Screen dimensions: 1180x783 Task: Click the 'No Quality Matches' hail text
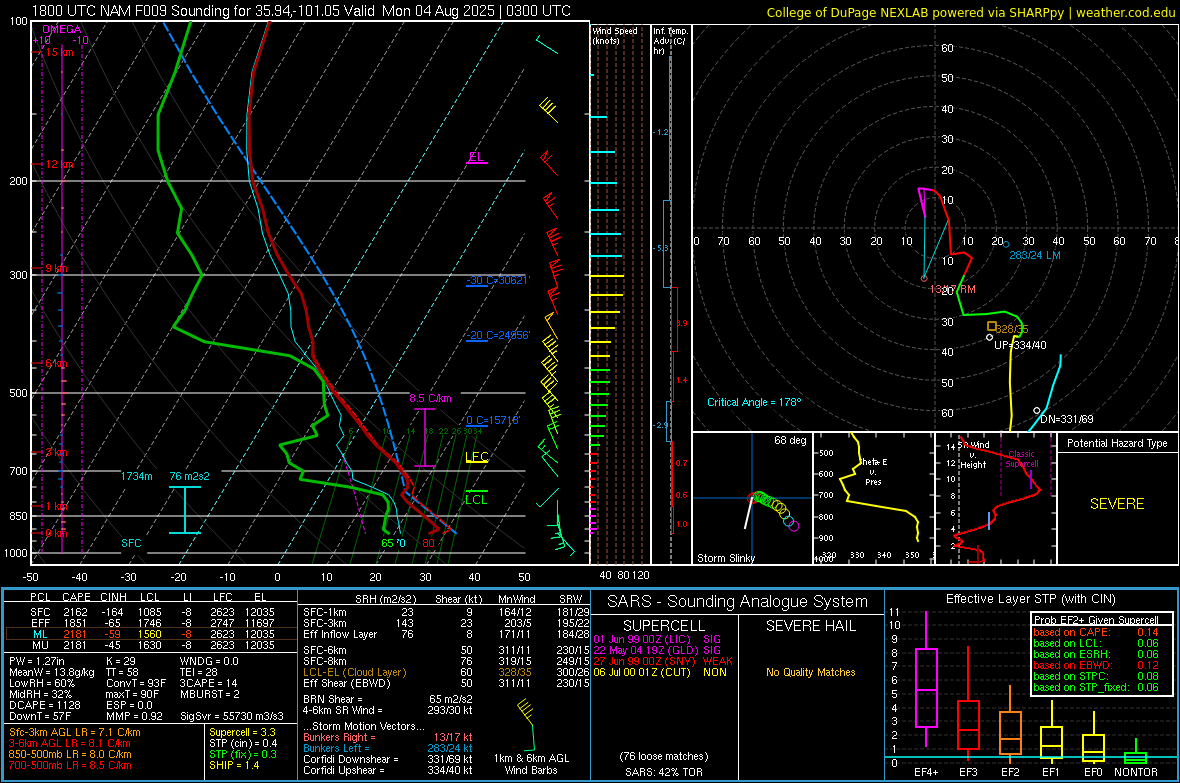pos(810,672)
